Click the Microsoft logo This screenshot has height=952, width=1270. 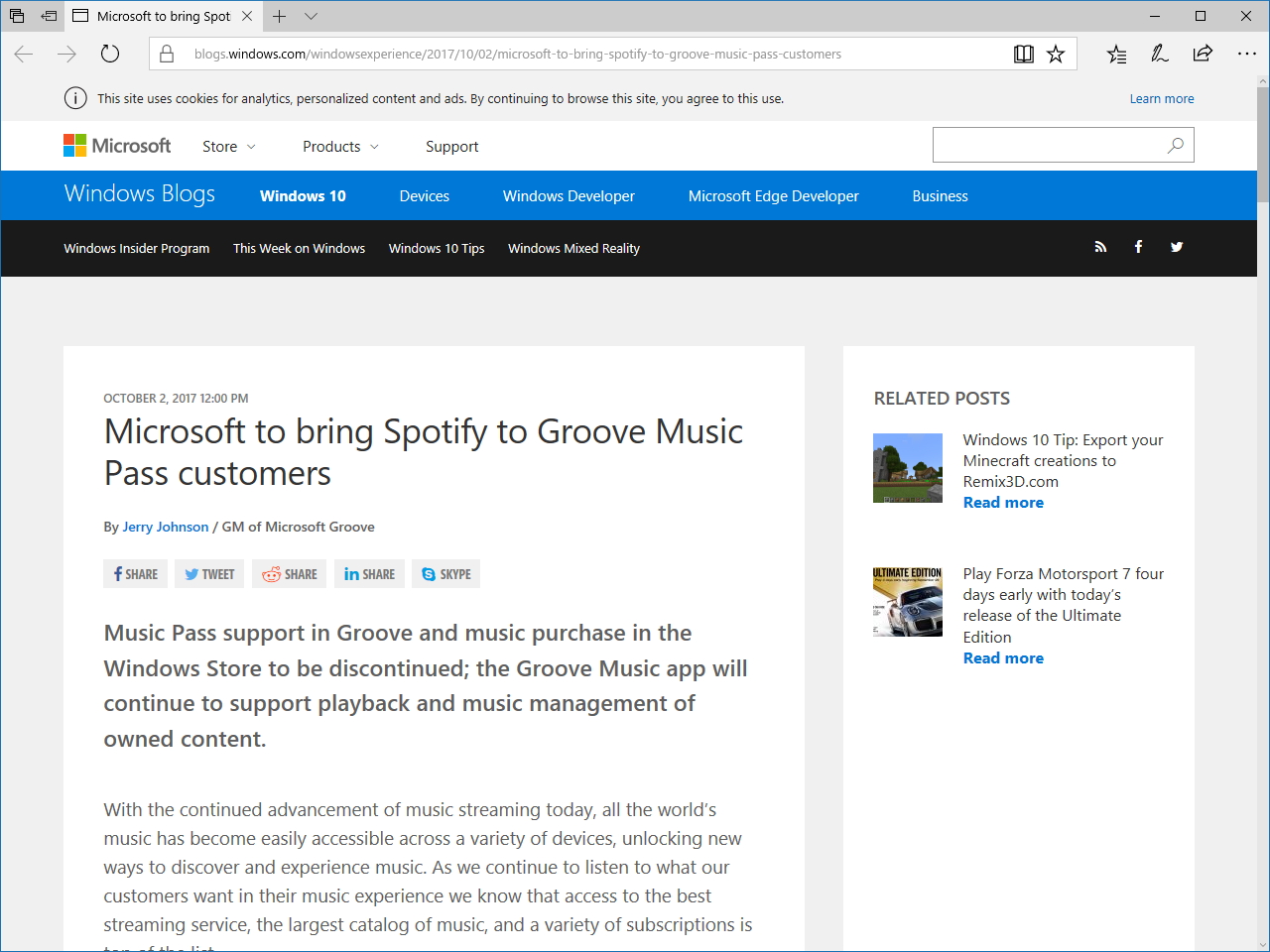[x=117, y=146]
